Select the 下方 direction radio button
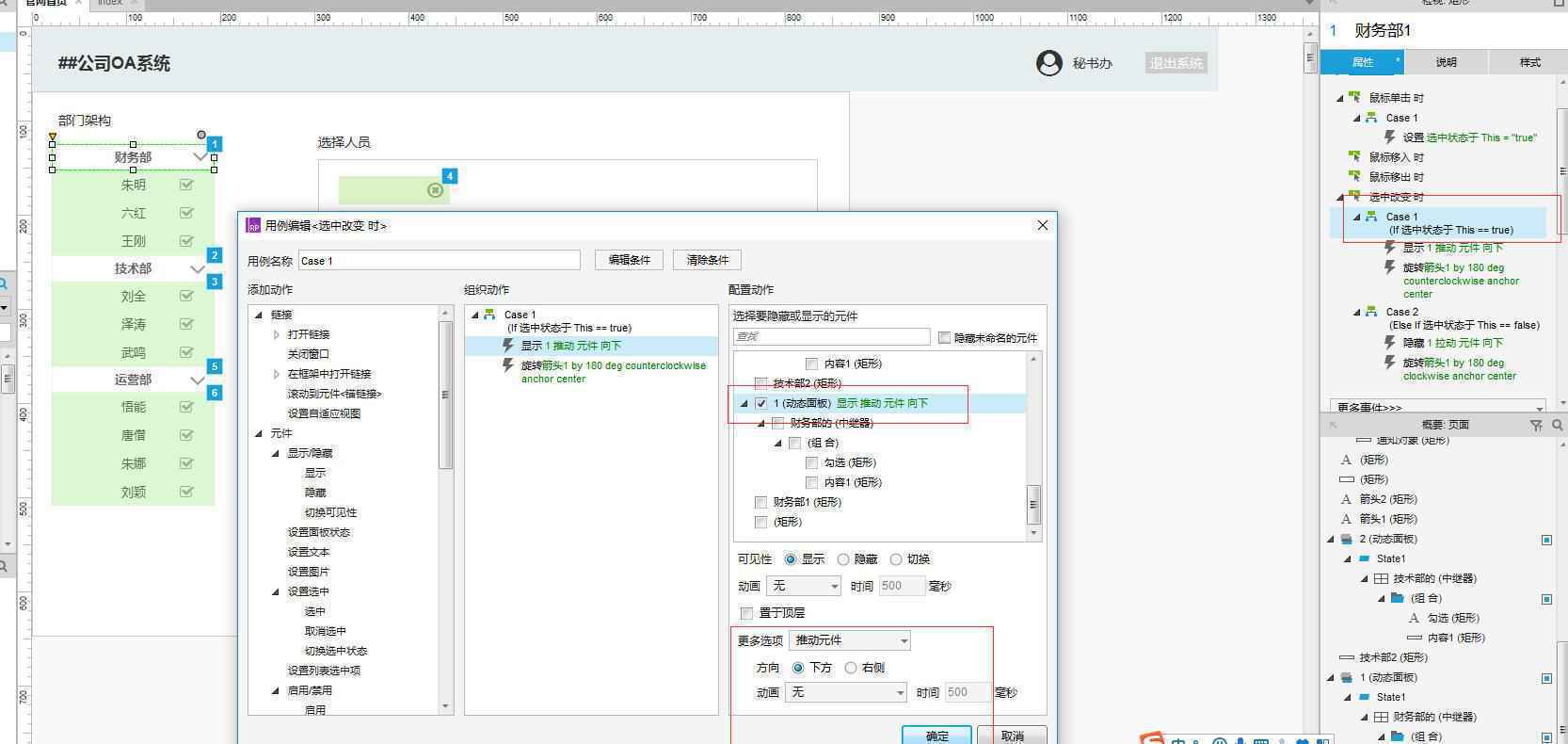Viewport: 1568px width, 744px height. pyautogui.click(x=798, y=668)
